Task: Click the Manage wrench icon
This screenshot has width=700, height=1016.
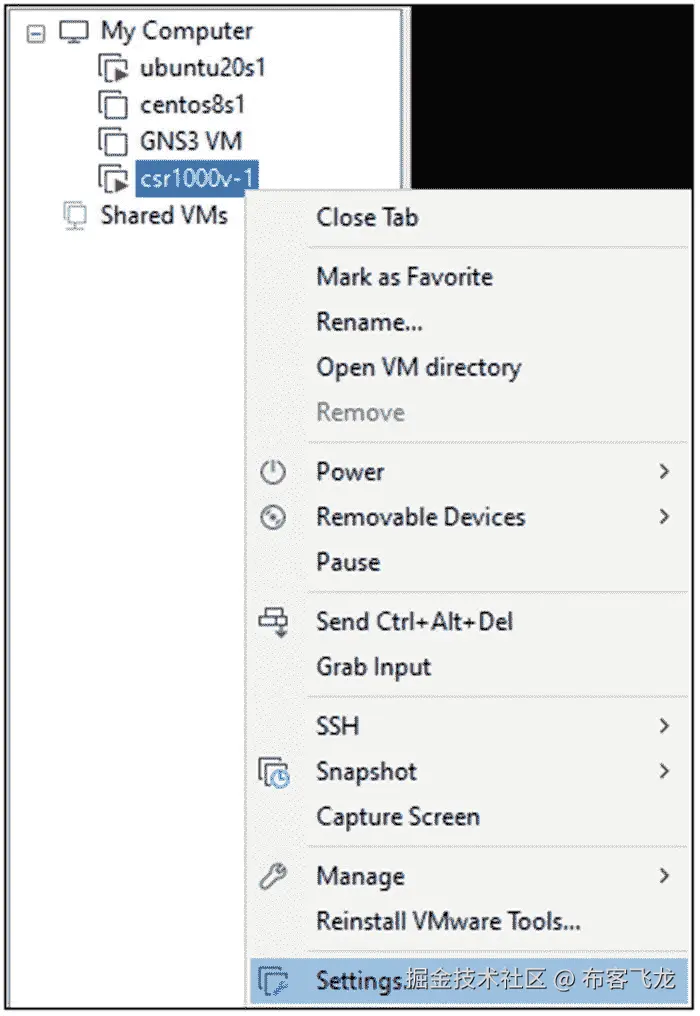Action: point(273,877)
